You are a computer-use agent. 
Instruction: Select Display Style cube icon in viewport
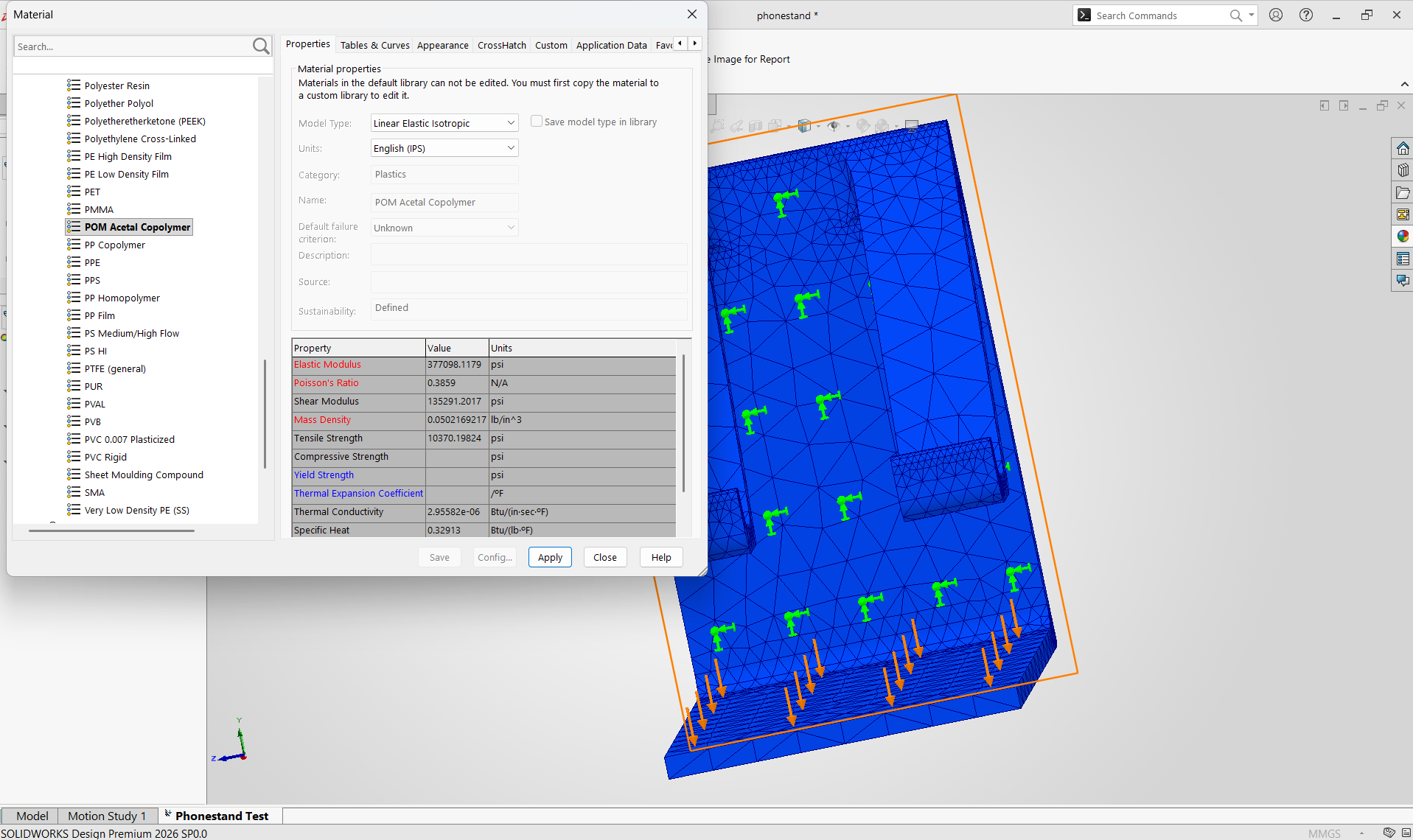click(805, 126)
